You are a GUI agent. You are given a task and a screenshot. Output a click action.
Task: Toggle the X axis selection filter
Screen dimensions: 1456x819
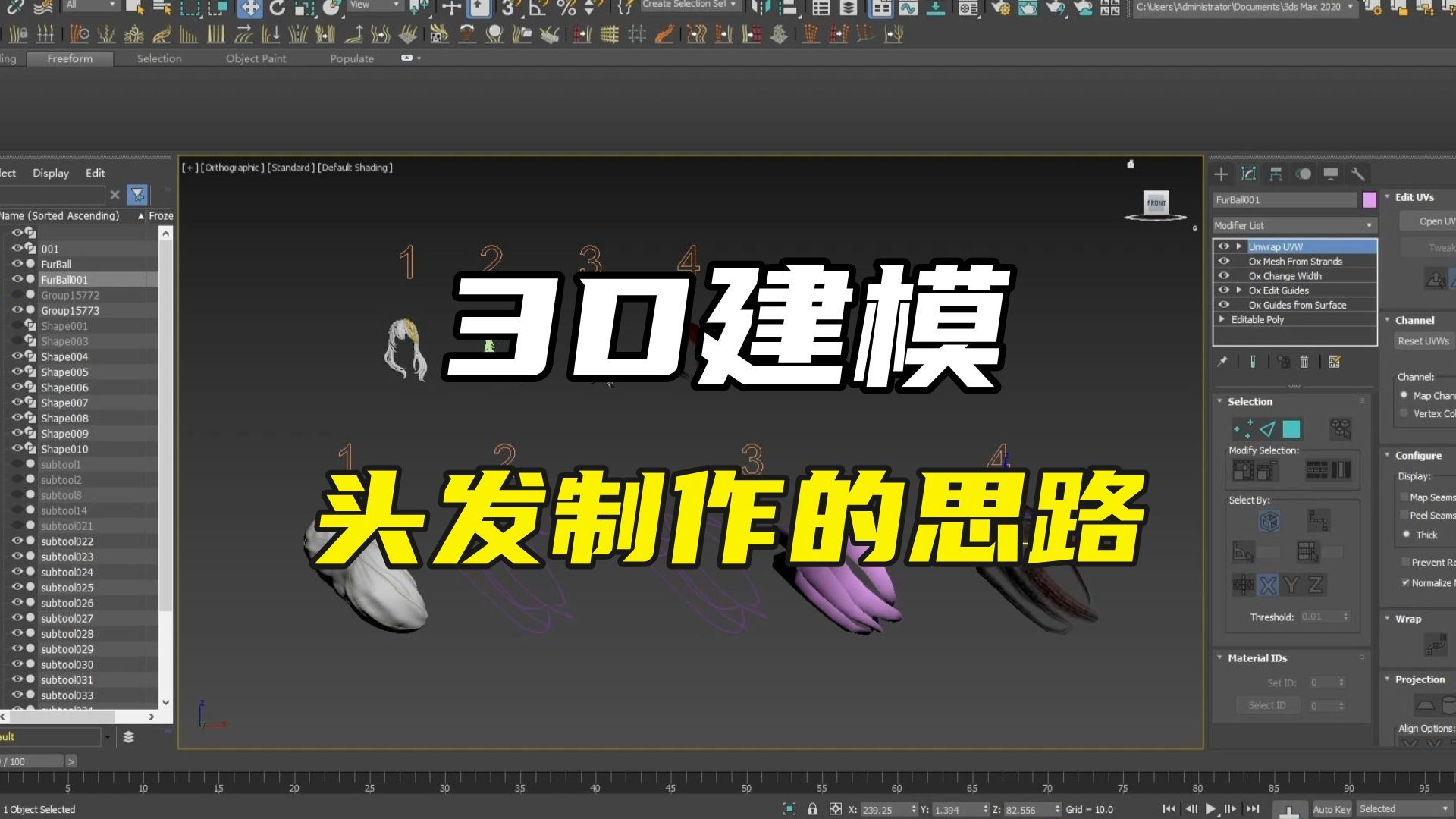[x=1267, y=584]
